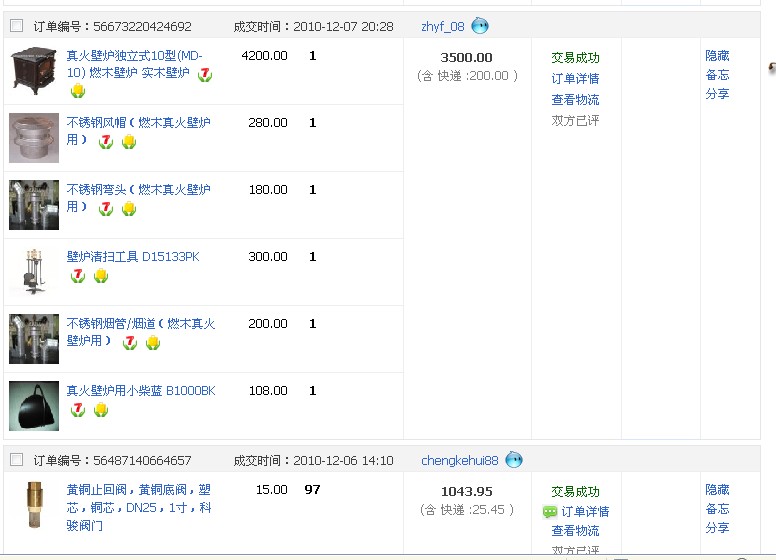Viewport: 776px width, 560px height.
Task: Click the yellow guarantee badge on 不锈钢烟管/烟道
Action: click(x=153, y=343)
